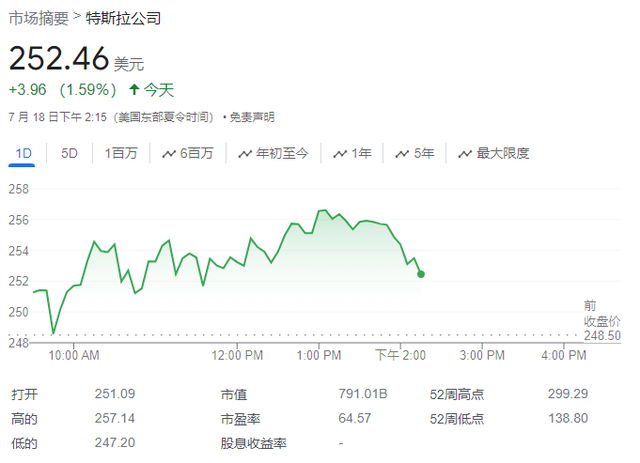Click the 股息收益率 label
This screenshot has width=640, height=463.
point(253,443)
